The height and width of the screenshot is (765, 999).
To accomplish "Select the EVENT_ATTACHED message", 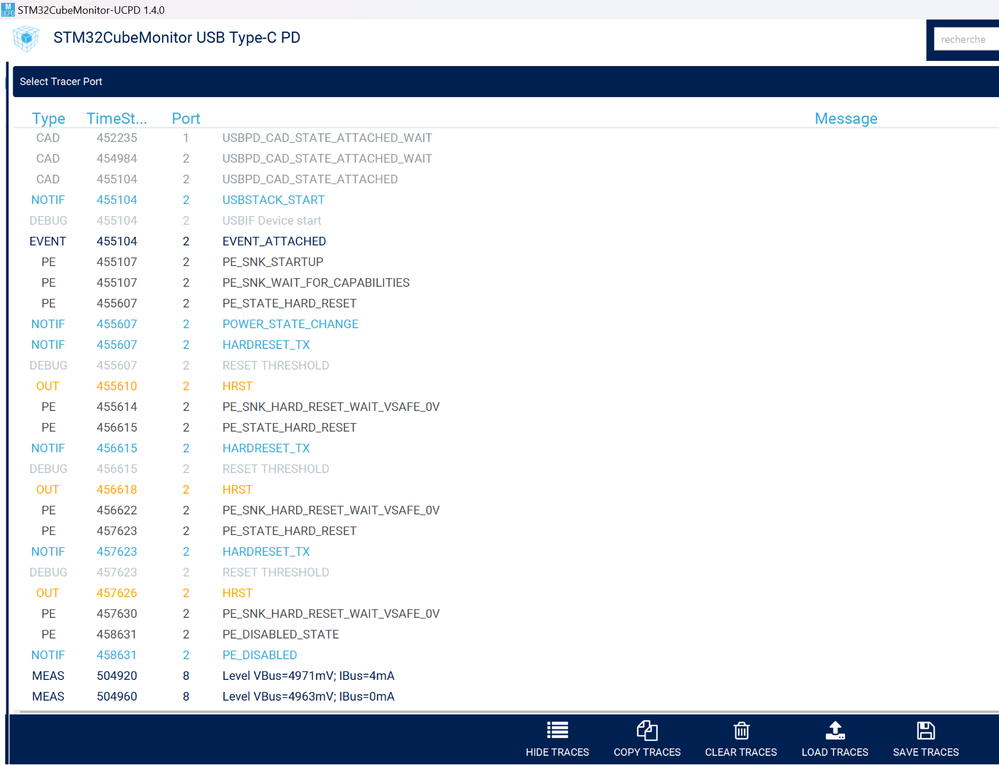I will [274, 241].
